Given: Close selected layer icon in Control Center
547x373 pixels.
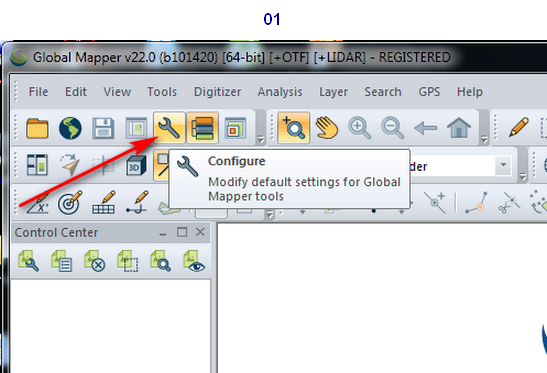Looking at the screenshot, I should [x=95, y=261].
